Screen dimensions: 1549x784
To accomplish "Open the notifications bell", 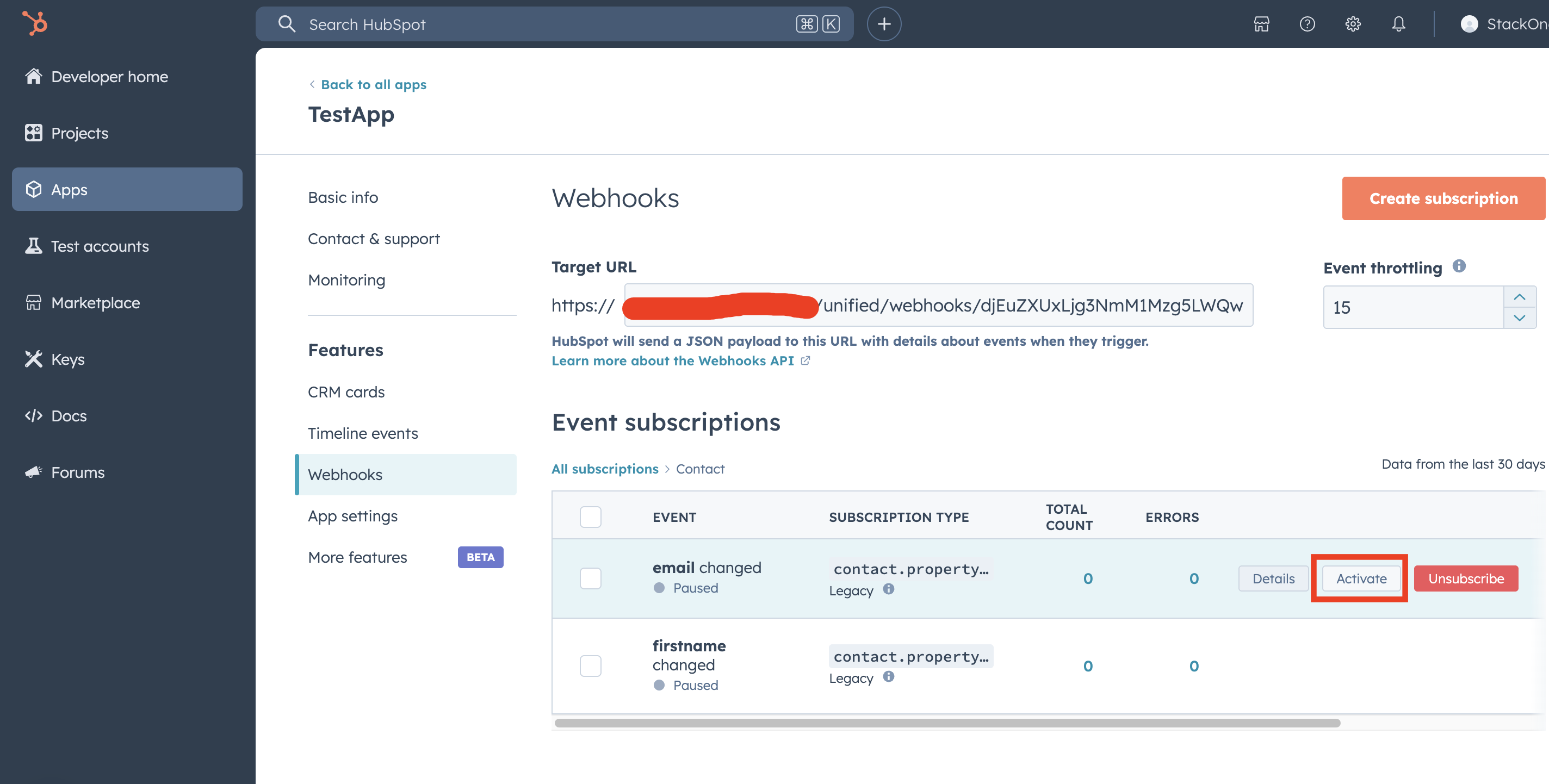I will point(1398,24).
